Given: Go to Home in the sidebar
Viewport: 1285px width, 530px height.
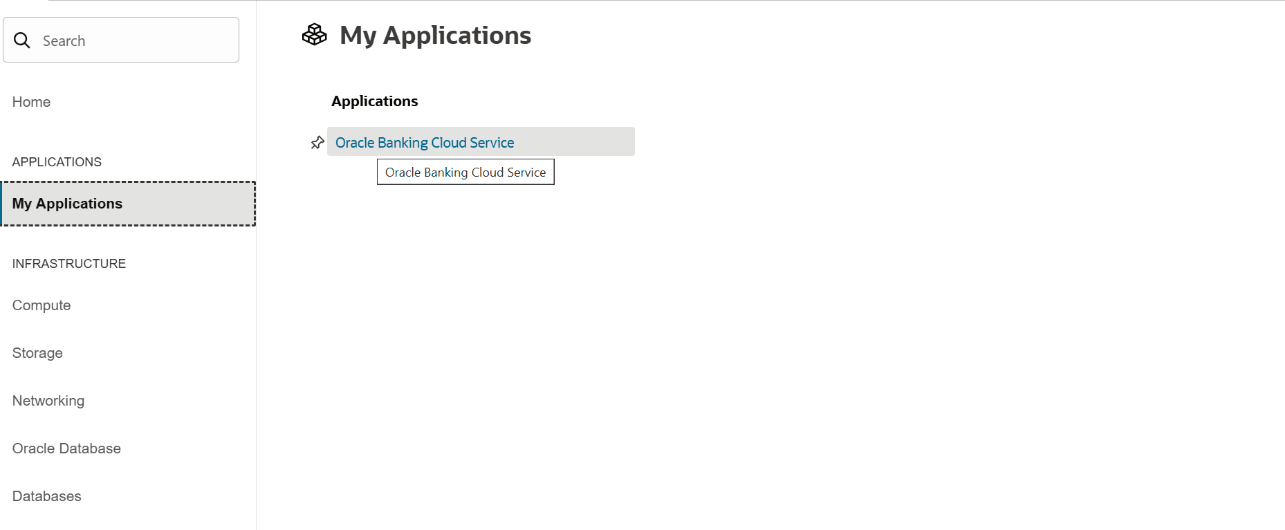Looking at the screenshot, I should (31, 102).
